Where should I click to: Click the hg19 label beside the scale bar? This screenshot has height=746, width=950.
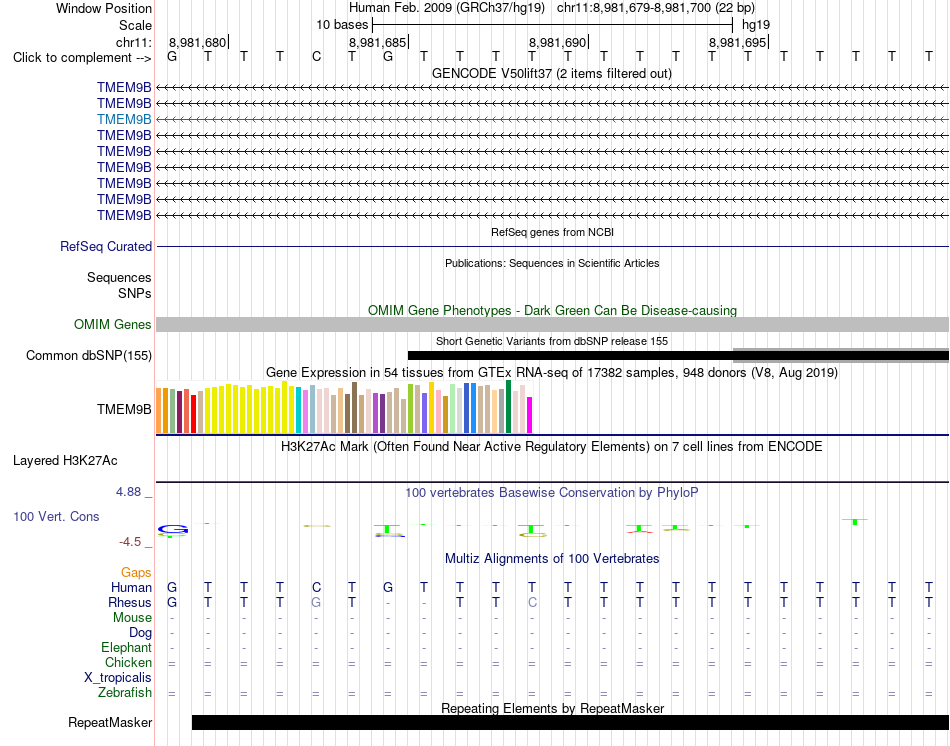click(756, 25)
